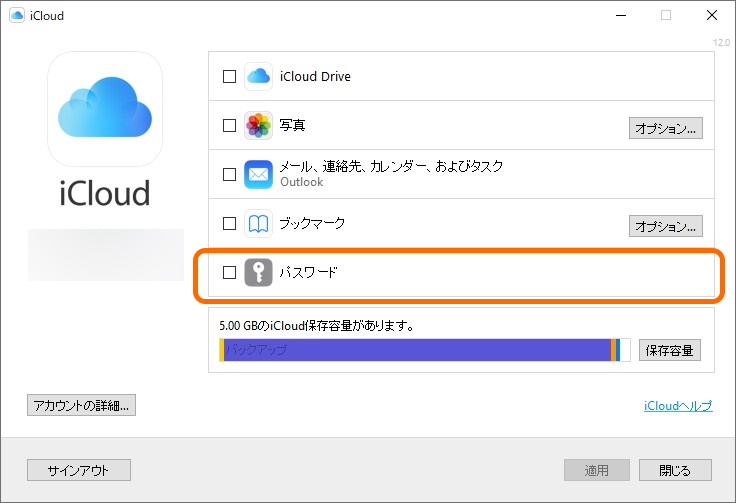Click the iCloud Drive label text
The image size is (736, 503).
(x=315, y=76)
